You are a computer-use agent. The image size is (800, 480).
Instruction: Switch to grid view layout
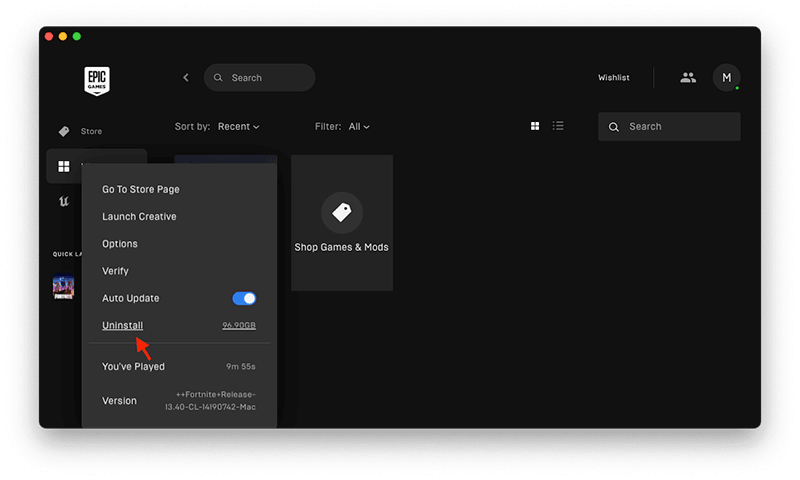[x=535, y=126]
